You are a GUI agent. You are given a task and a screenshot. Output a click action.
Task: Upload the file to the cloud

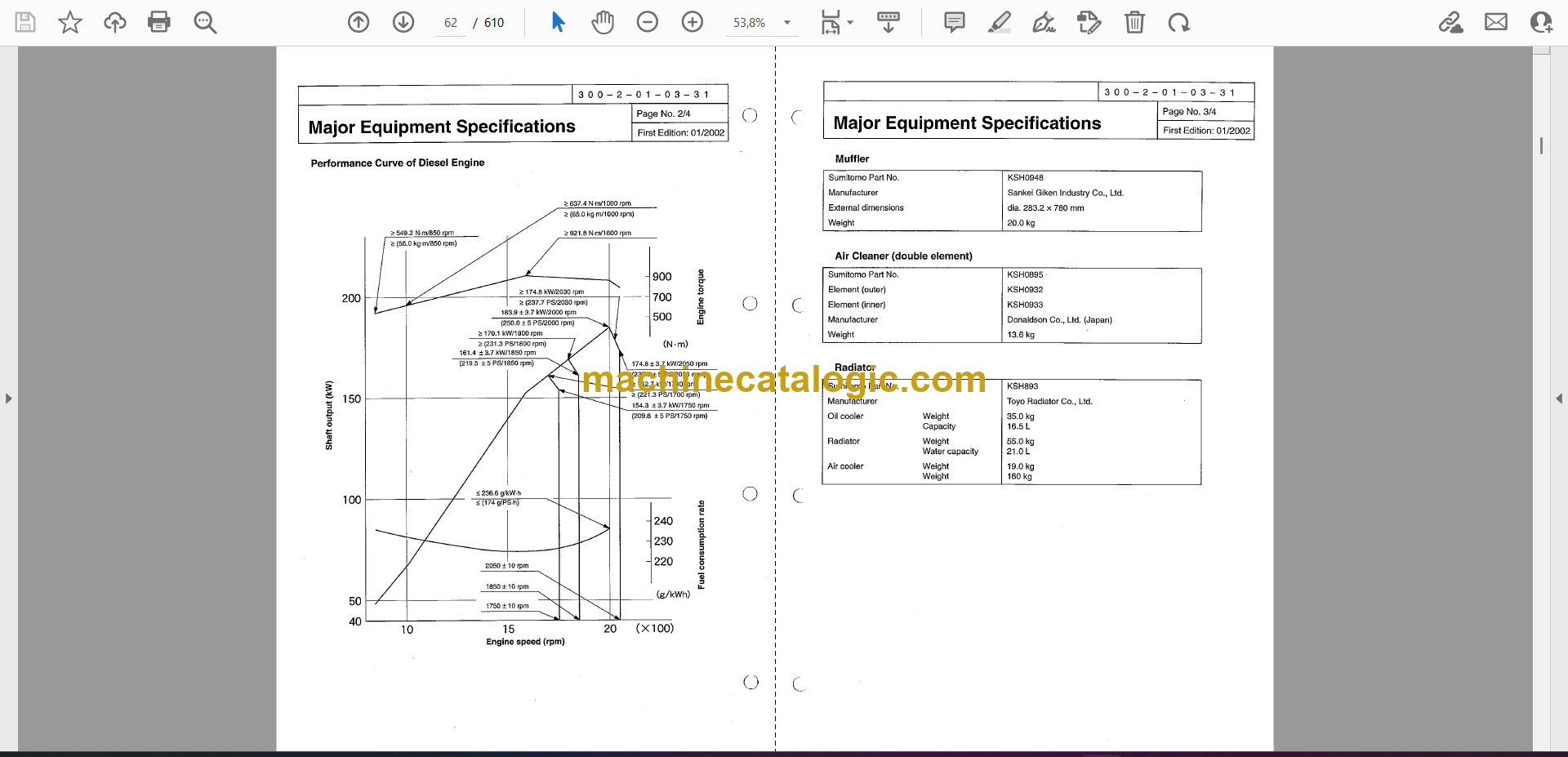click(x=115, y=22)
